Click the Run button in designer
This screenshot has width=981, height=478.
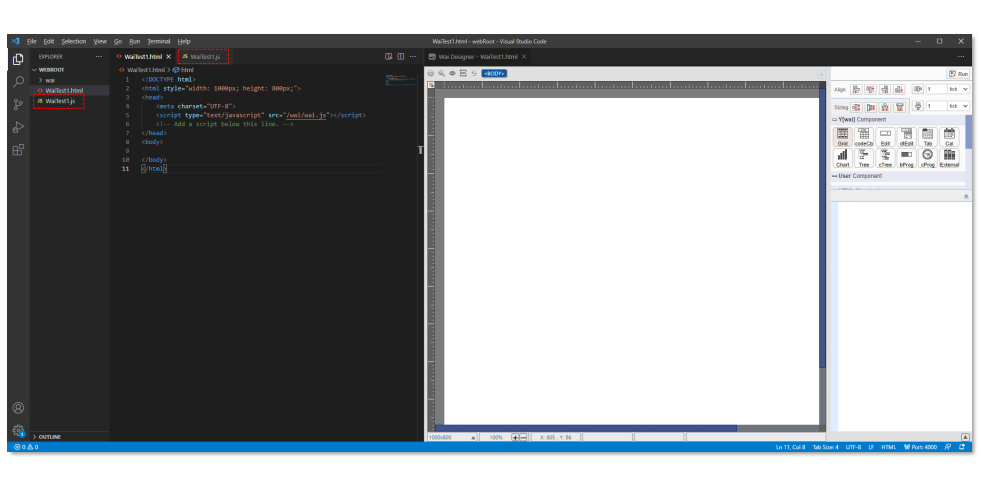click(958, 74)
